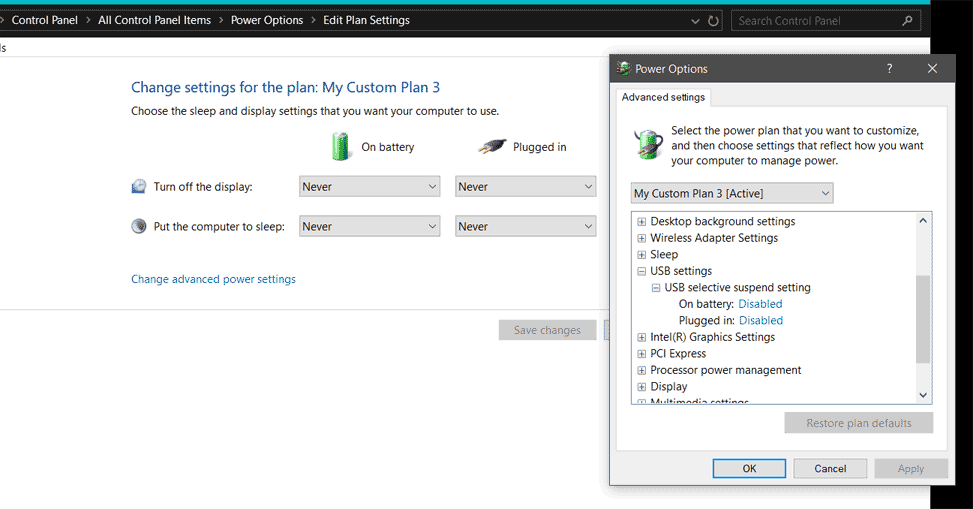Collapse the USB settings tree node

click(x=642, y=271)
